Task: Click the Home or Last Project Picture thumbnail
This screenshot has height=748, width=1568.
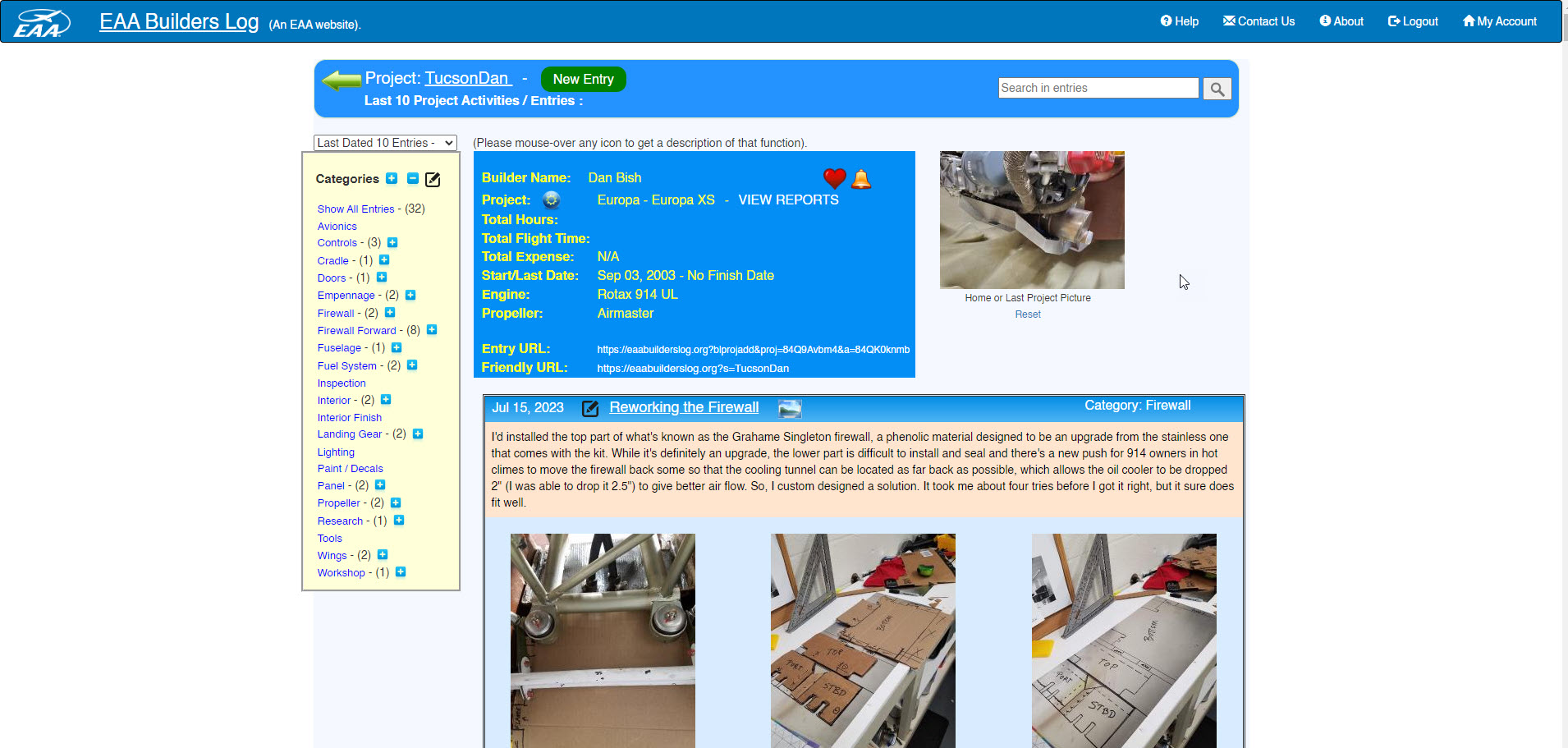Action: coord(1031,219)
